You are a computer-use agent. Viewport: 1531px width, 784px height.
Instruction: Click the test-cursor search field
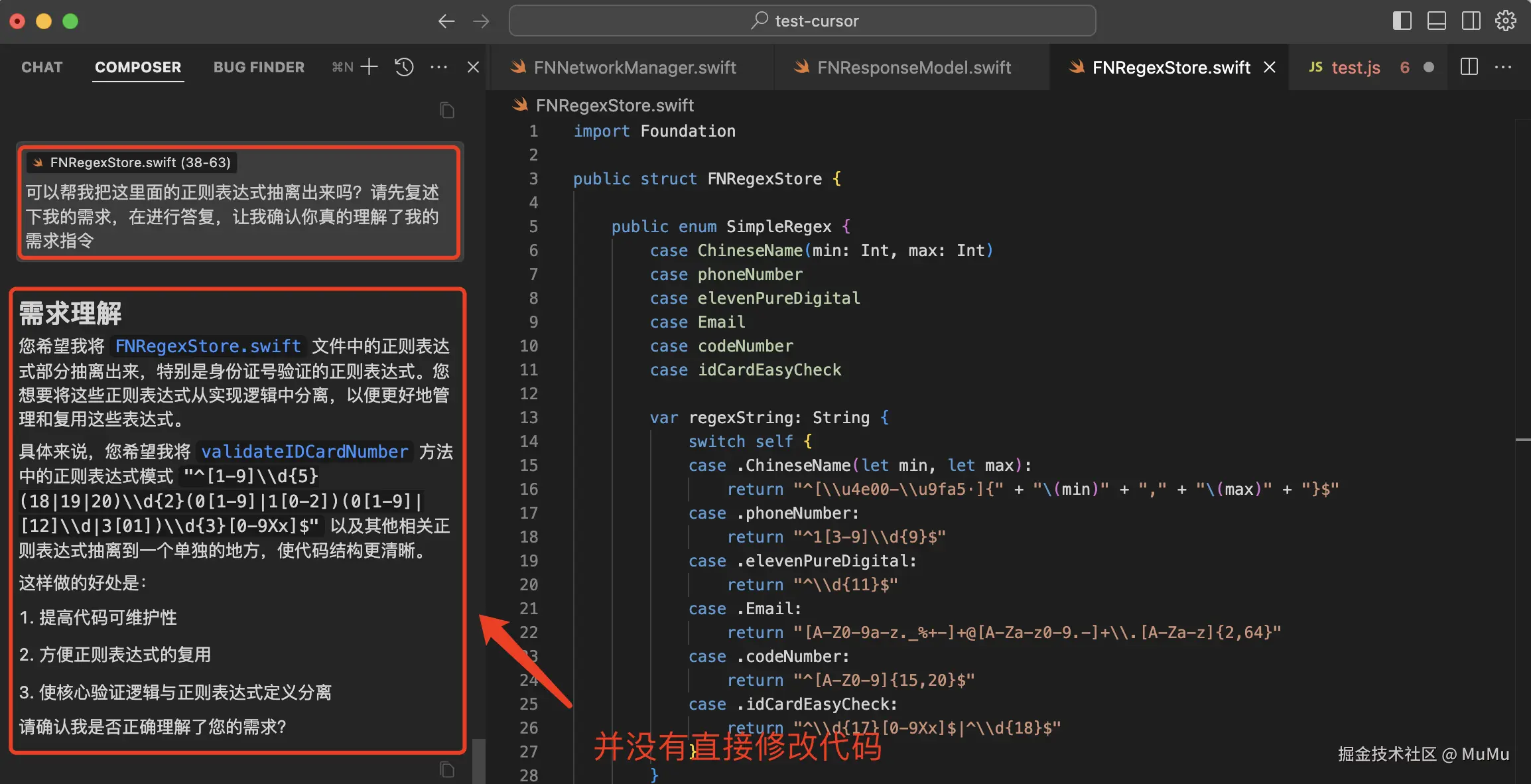coord(802,21)
